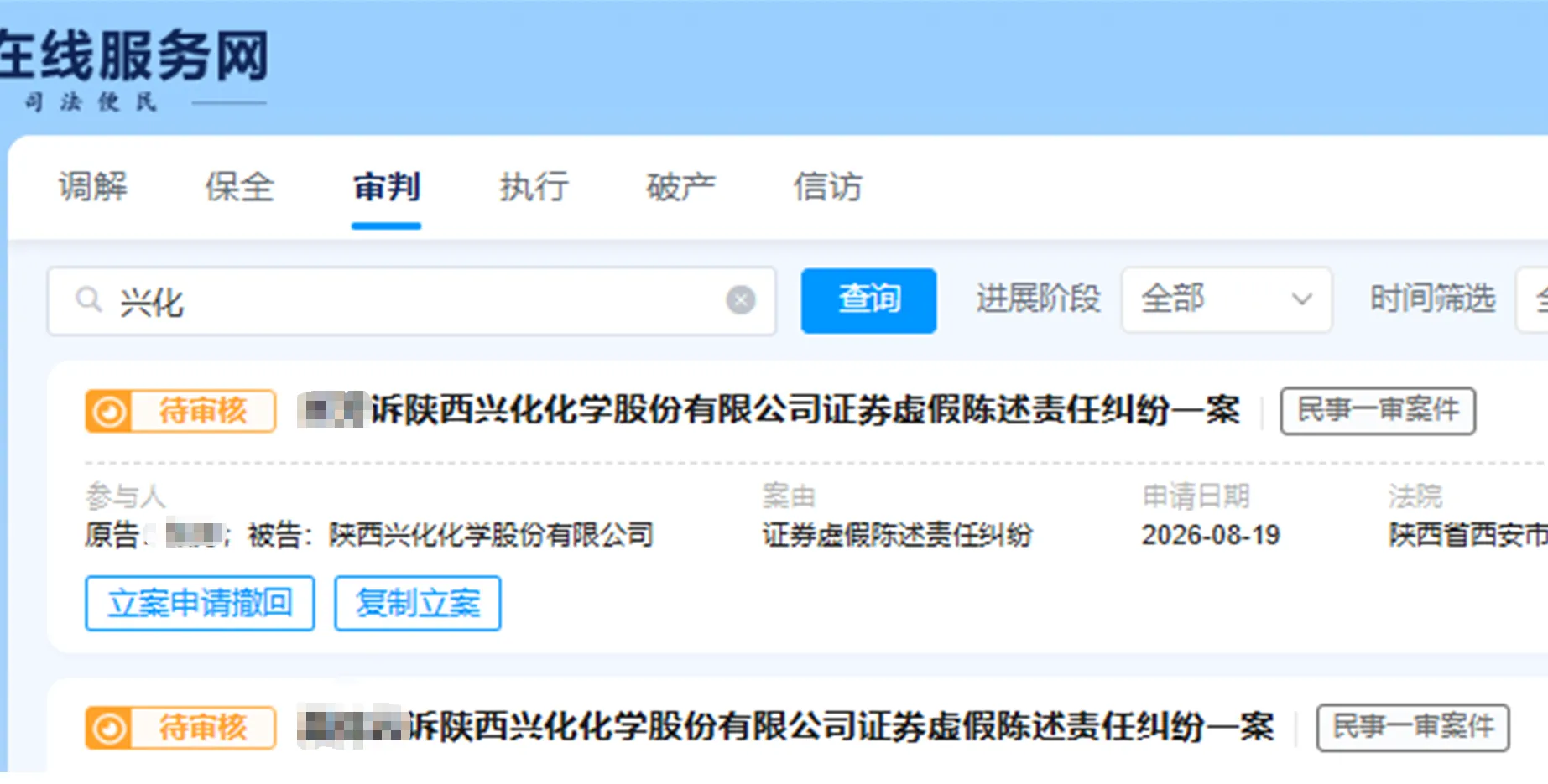Click the second case's 待审核 status badge

coord(180,728)
